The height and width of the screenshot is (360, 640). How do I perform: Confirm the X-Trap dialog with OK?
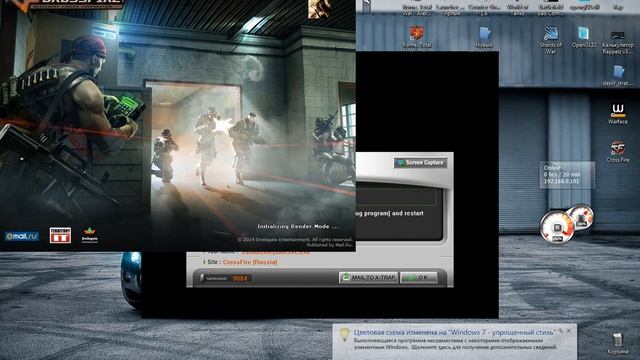(x=418, y=278)
